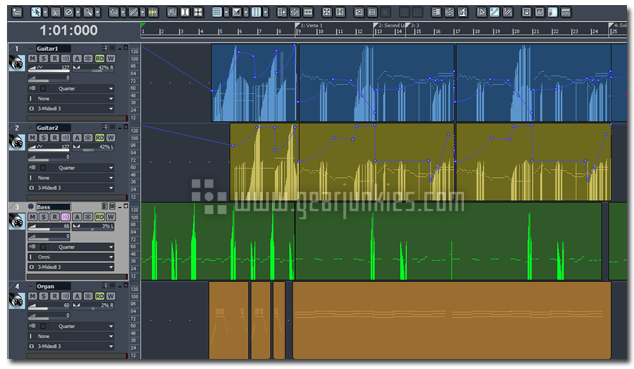The width and height of the screenshot is (634, 369).
Task: Open Organ input None dropdown
Action: click(x=71, y=336)
